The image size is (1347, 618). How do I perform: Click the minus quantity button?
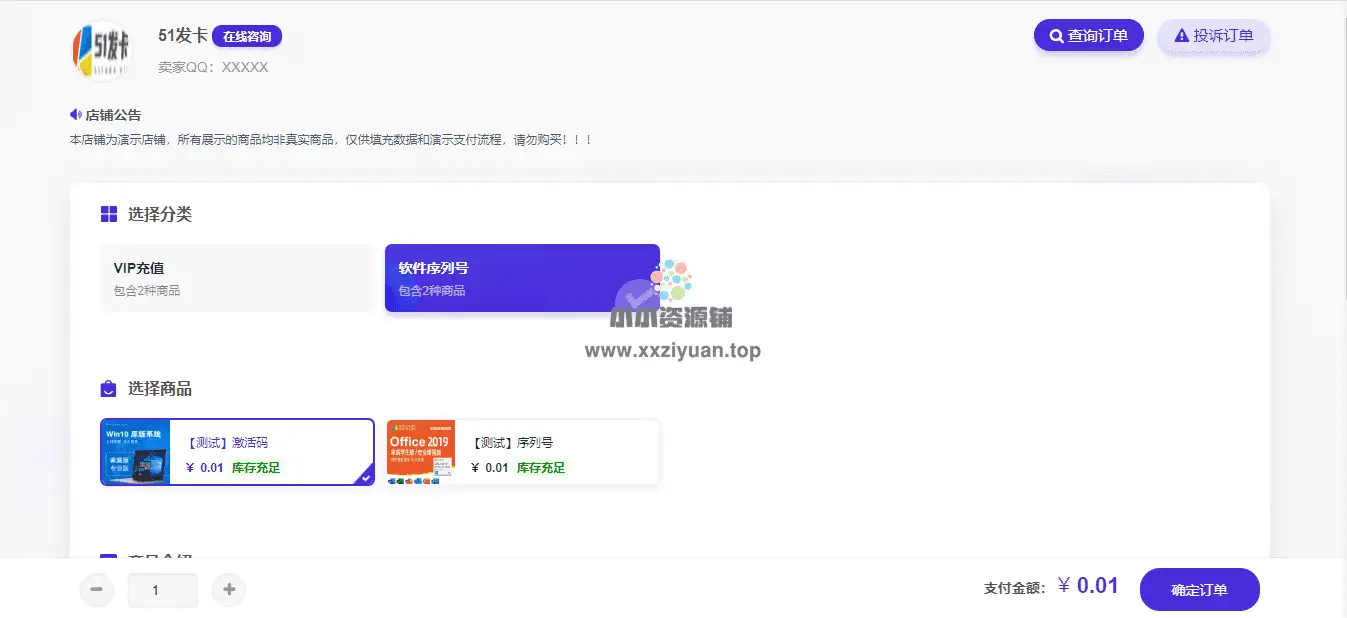[x=96, y=590]
